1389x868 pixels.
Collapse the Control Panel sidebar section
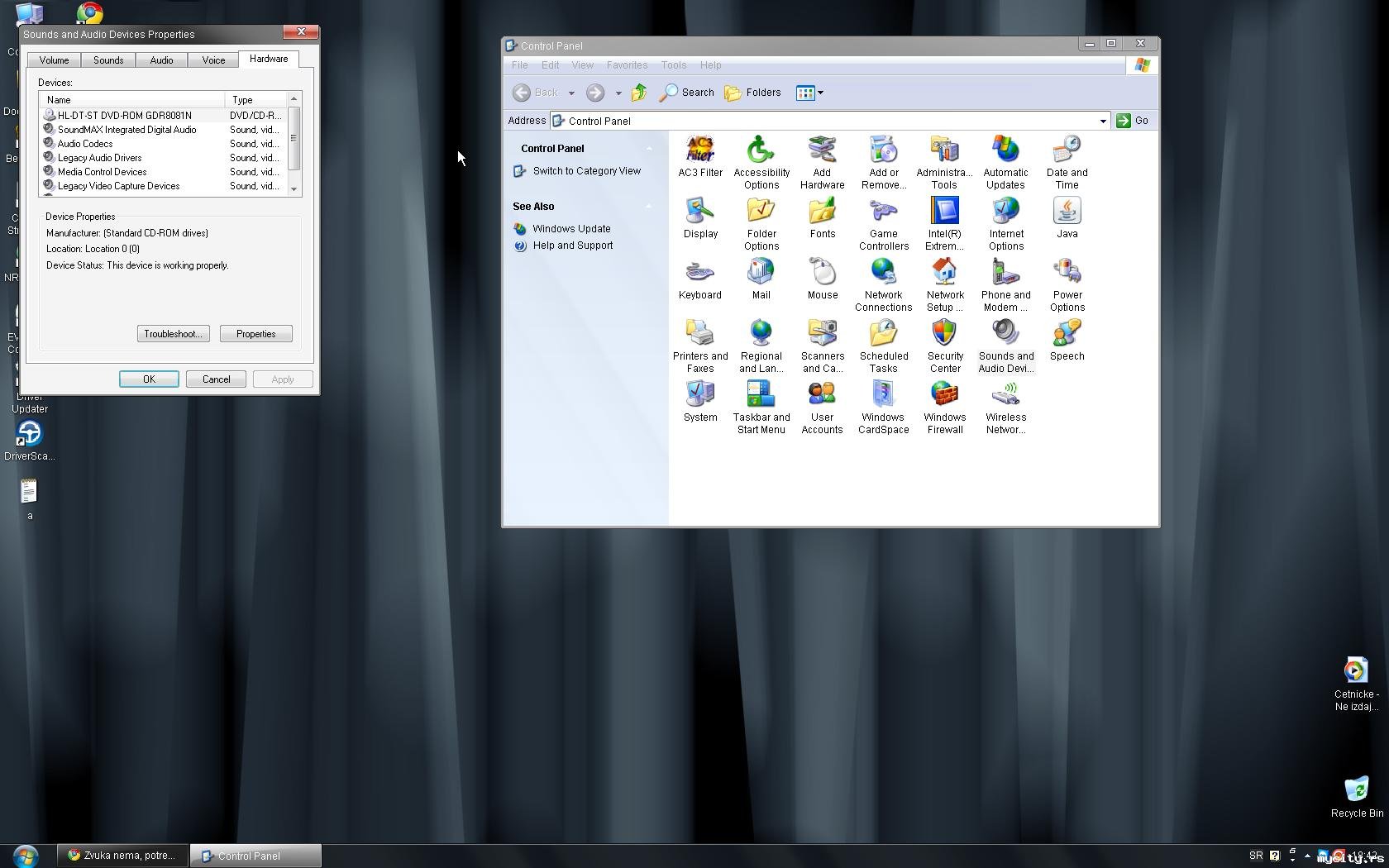pyautogui.click(x=649, y=149)
